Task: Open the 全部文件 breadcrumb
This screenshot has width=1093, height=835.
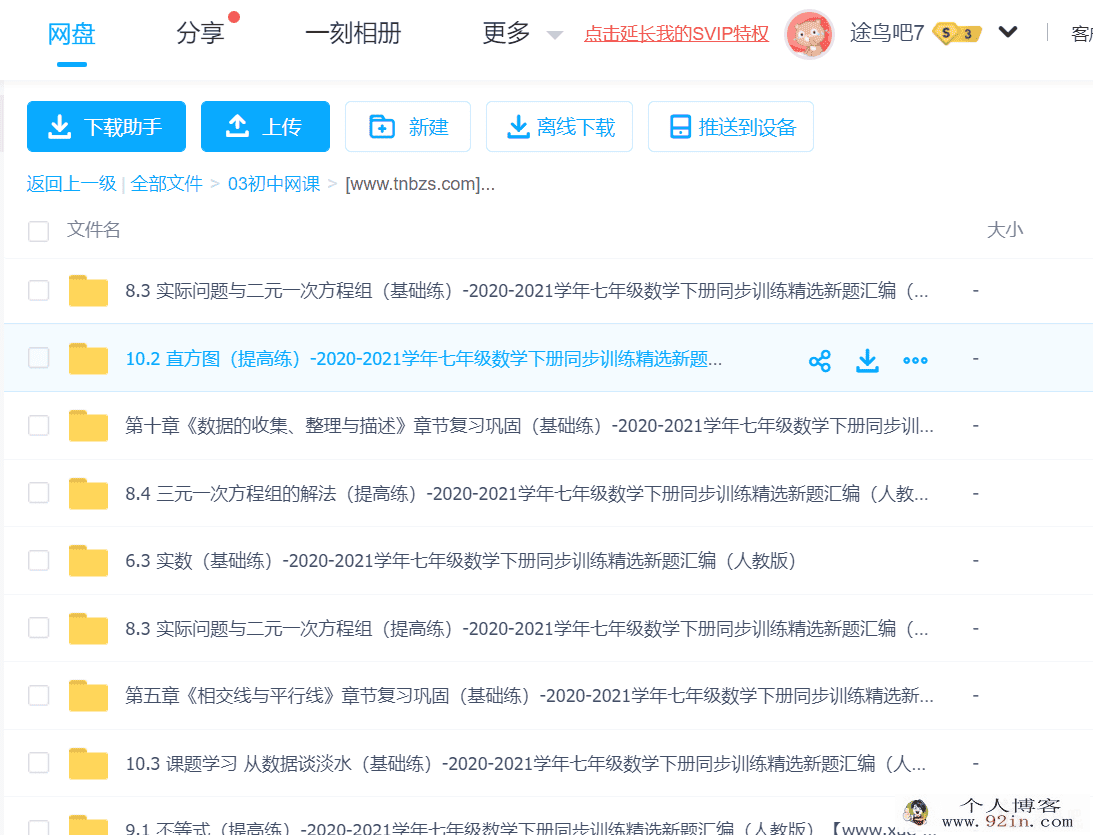Action: tap(166, 184)
